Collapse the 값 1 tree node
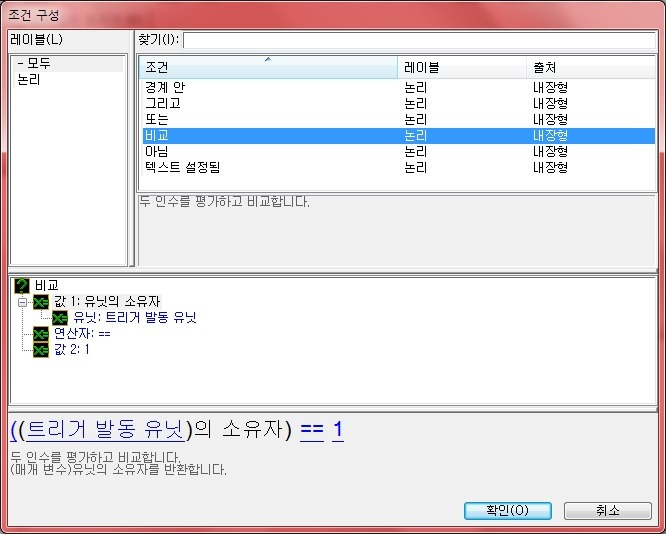Image resolution: width=666 pixels, height=534 pixels. (x=22, y=302)
